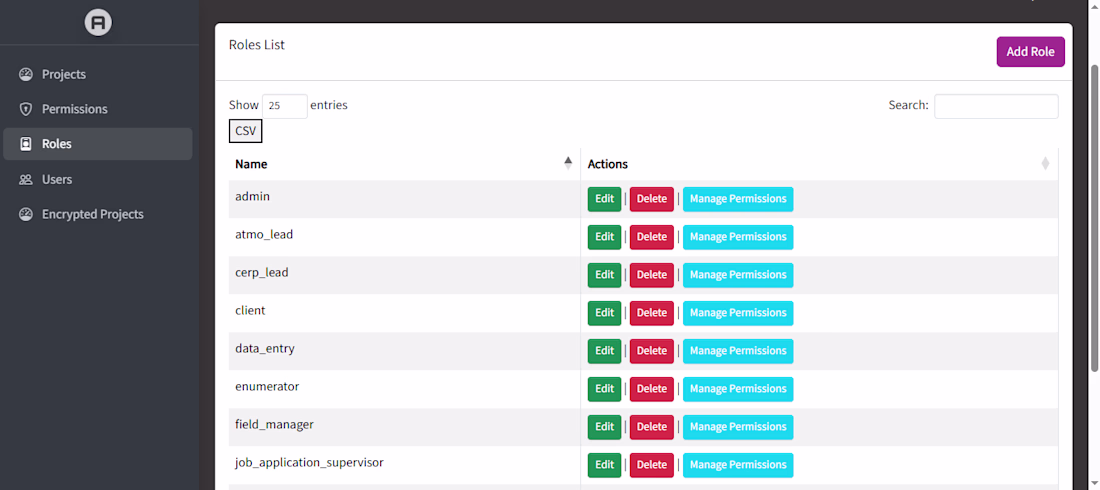
Task: Sort by Name column sort arrow
Action: click(x=568, y=164)
